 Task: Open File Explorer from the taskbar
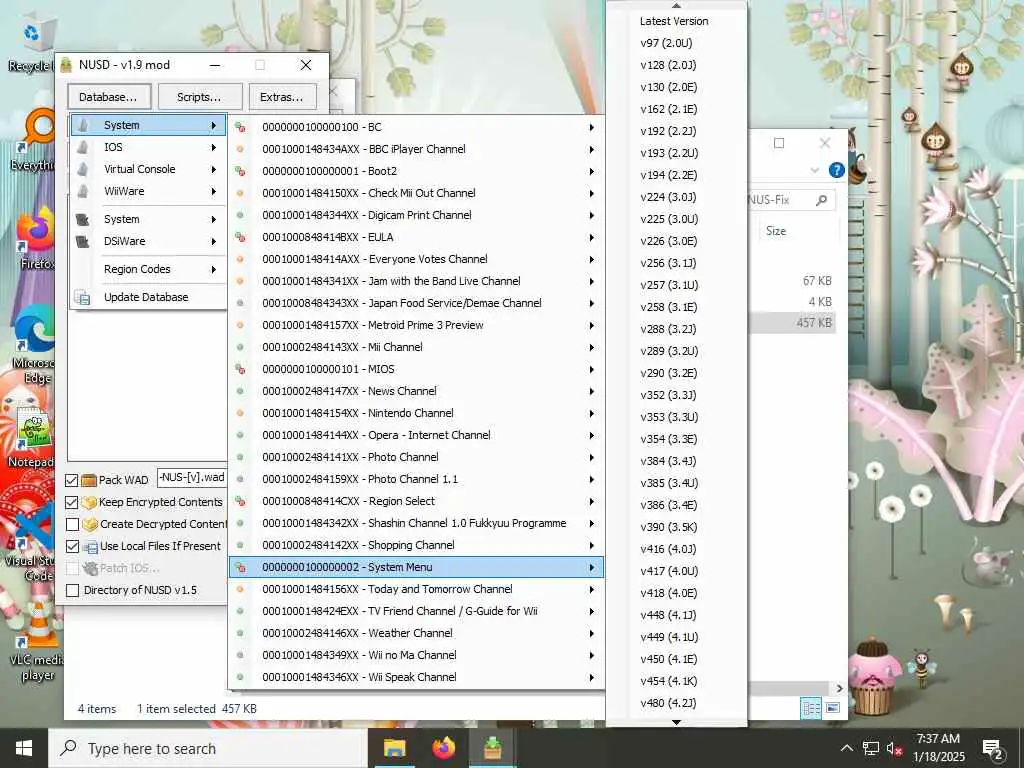[x=394, y=748]
